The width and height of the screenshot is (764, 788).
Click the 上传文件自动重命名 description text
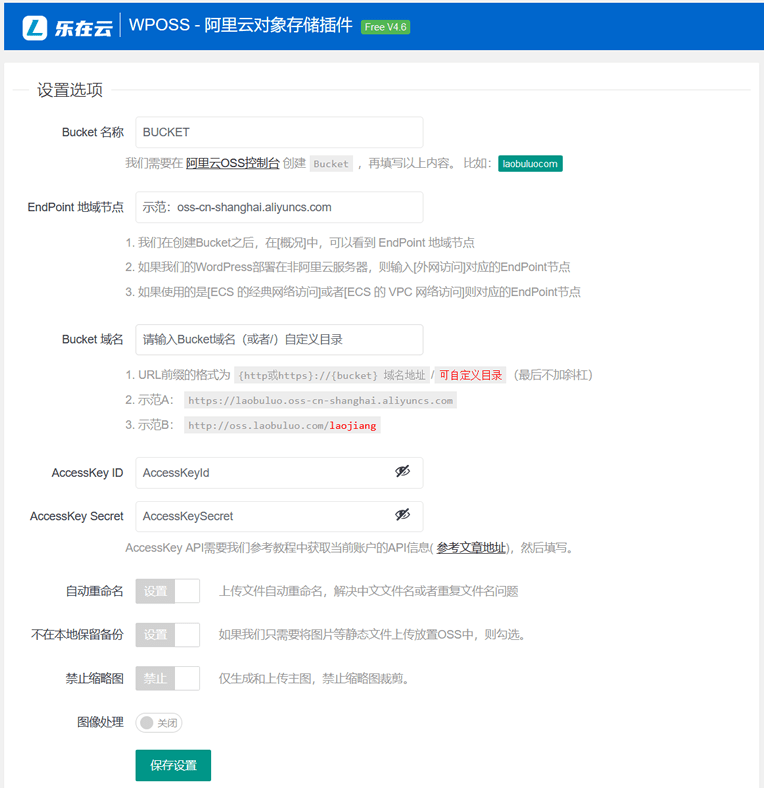(x=368, y=591)
